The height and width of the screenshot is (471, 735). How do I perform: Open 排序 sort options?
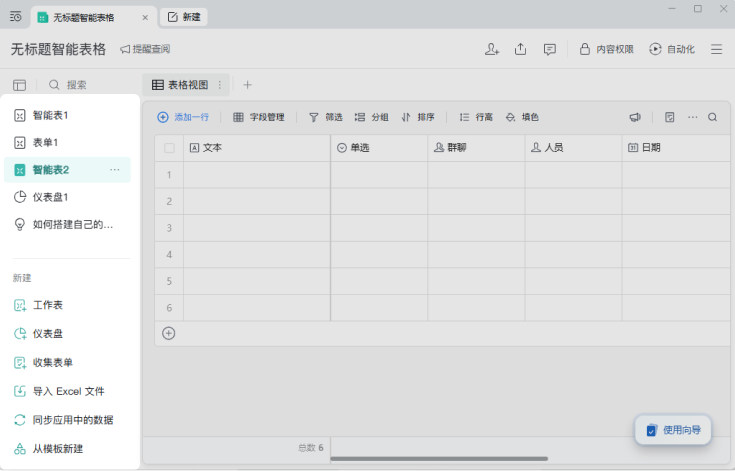click(418, 117)
